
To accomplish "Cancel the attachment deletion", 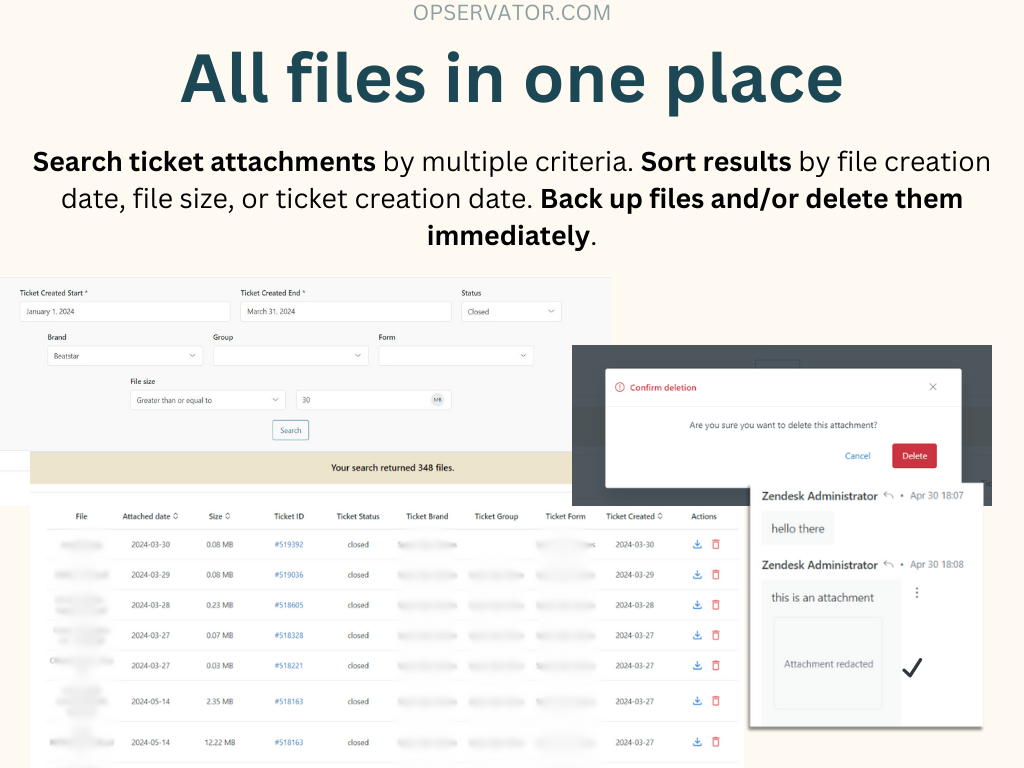I will (857, 456).
